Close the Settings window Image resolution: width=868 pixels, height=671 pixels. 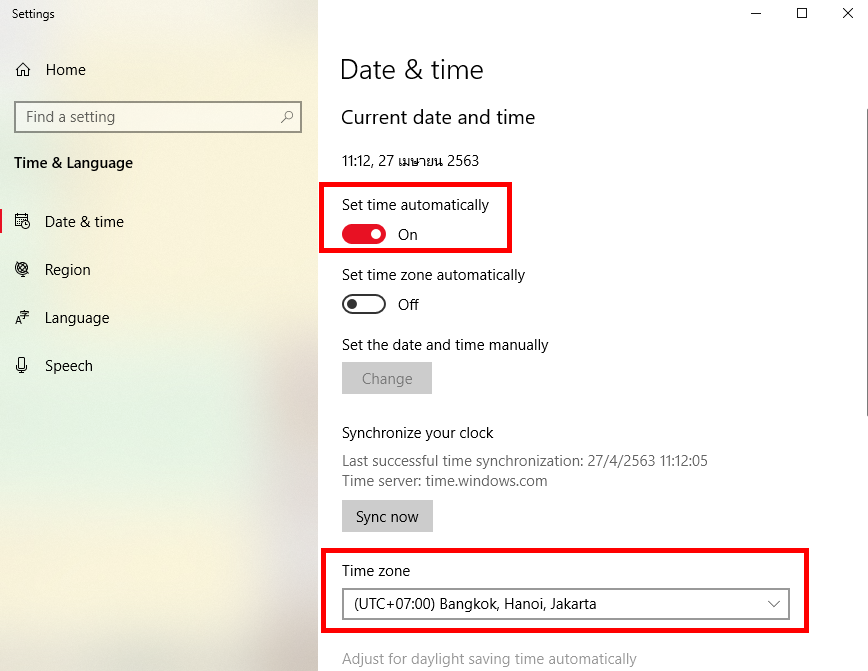click(x=848, y=13)
